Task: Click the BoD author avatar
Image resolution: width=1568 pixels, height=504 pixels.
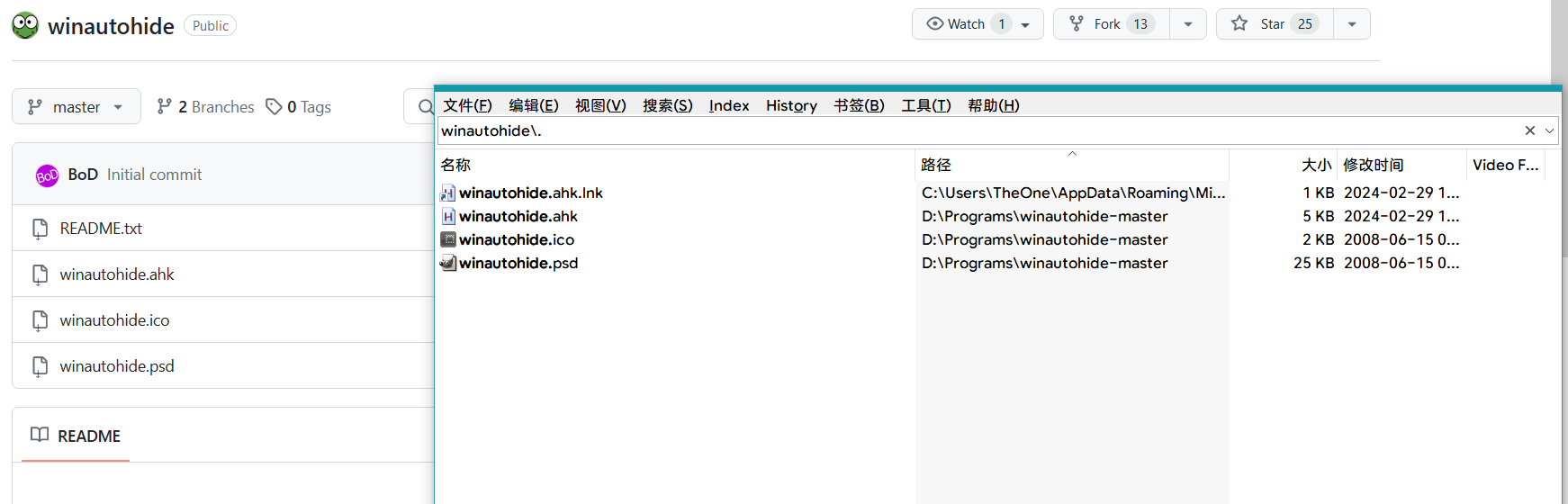Action: (x=47, y=175)
